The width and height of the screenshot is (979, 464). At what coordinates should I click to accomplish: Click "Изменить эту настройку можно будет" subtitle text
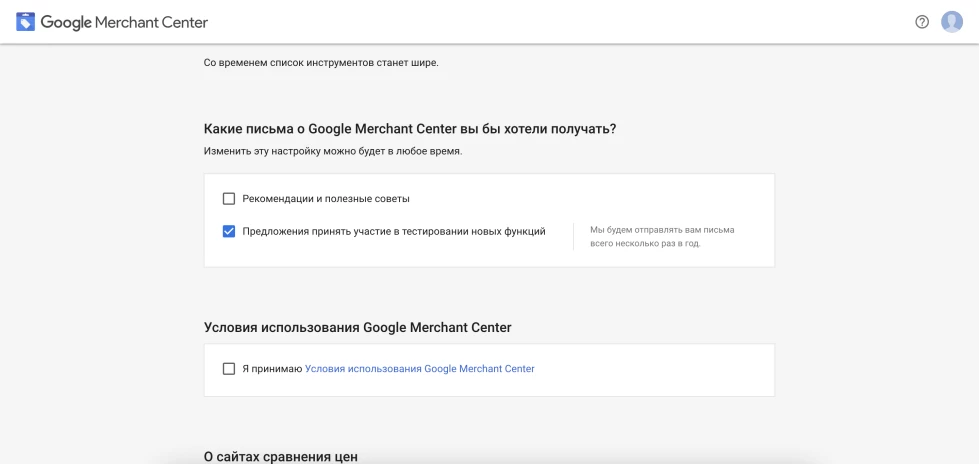[x=333, y=152]
